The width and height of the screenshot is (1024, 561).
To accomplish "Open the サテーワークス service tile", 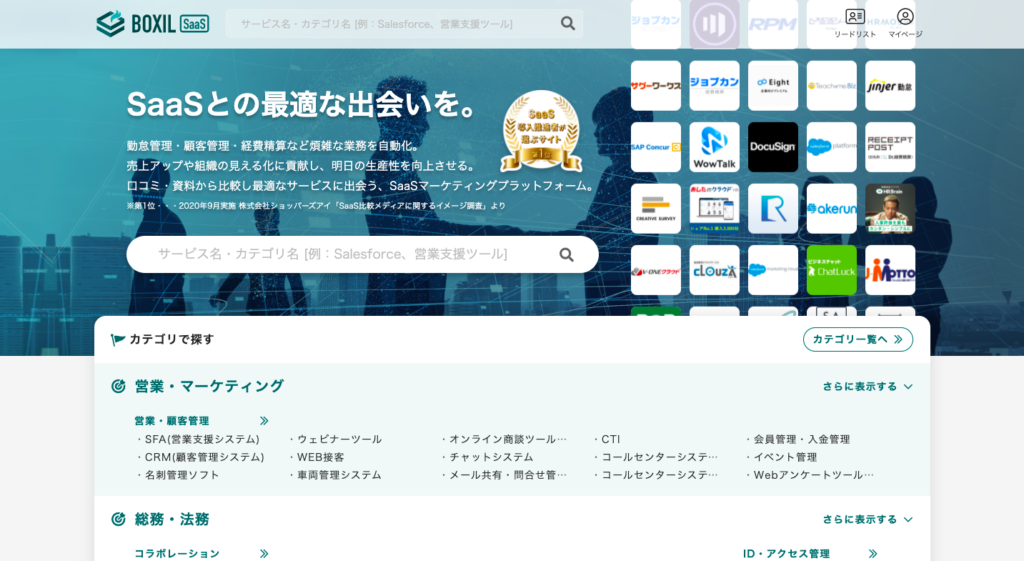I will tap(656, 86).
